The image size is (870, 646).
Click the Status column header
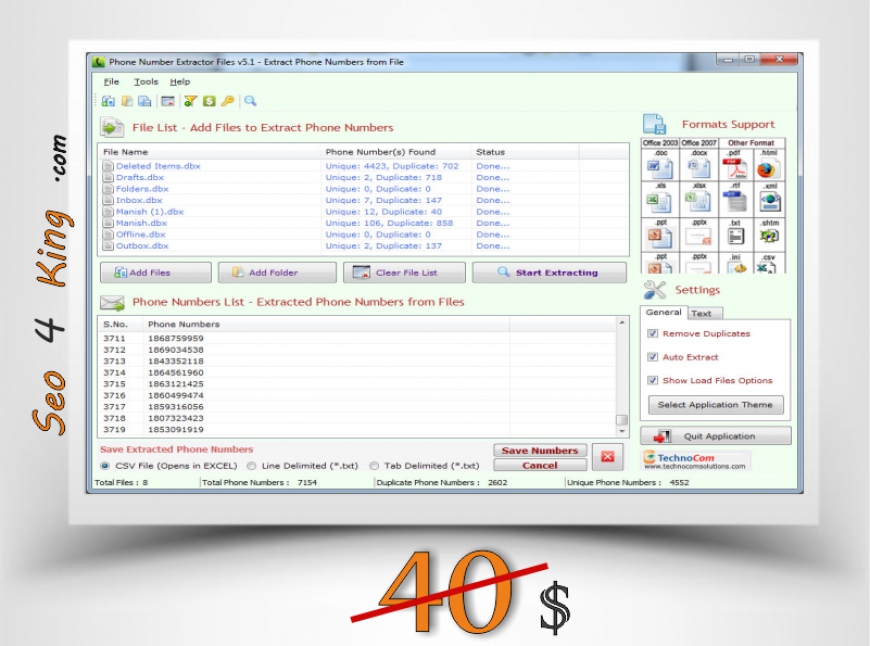coord(525,152)
